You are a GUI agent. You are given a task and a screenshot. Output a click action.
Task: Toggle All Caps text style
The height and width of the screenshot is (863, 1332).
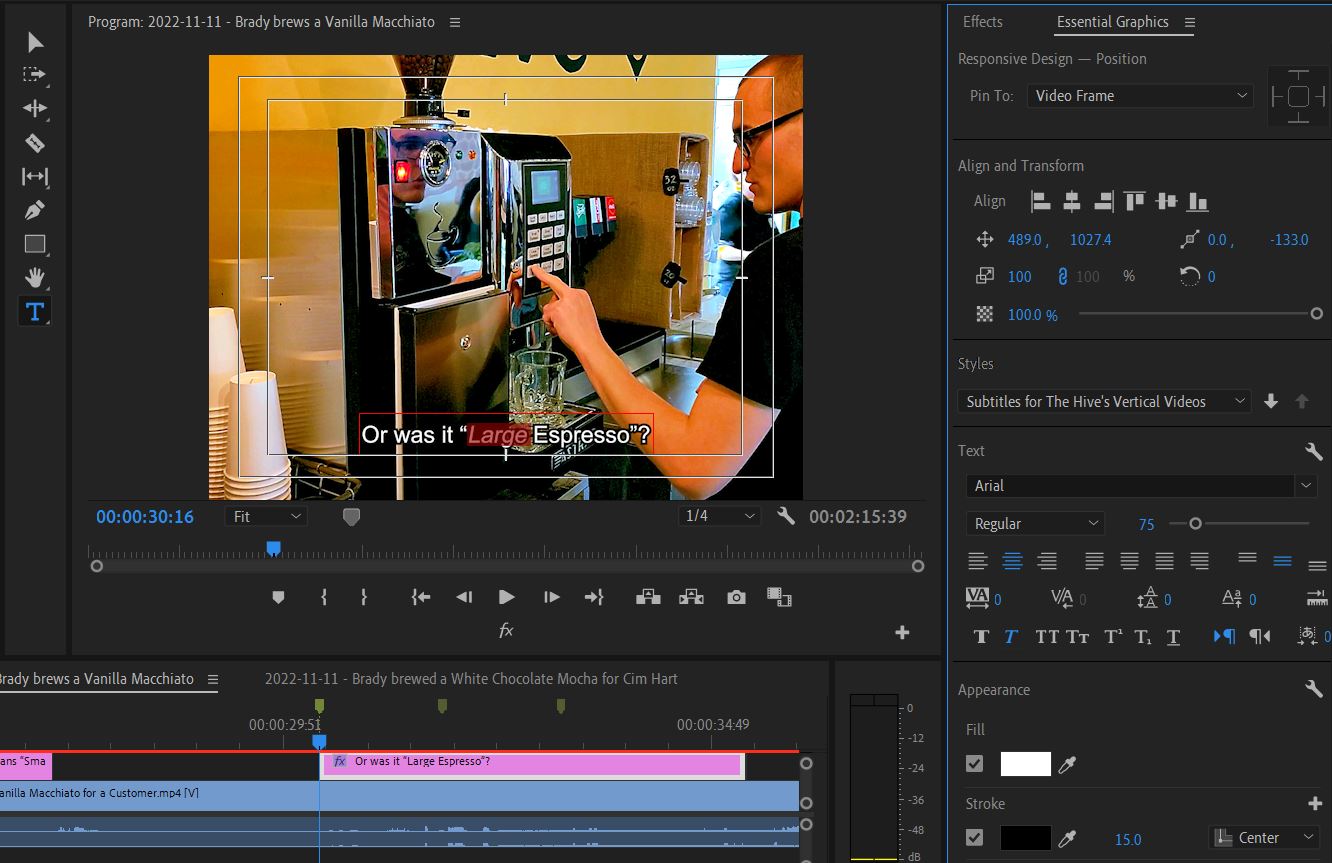coord(1047,636)
